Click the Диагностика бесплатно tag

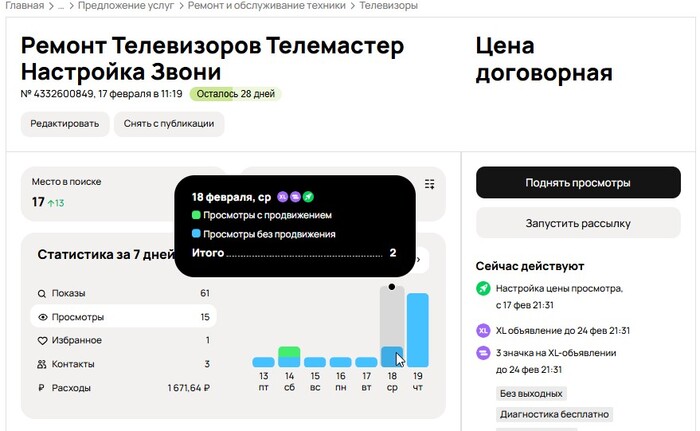pyautogui.click(x=554, y=414)
